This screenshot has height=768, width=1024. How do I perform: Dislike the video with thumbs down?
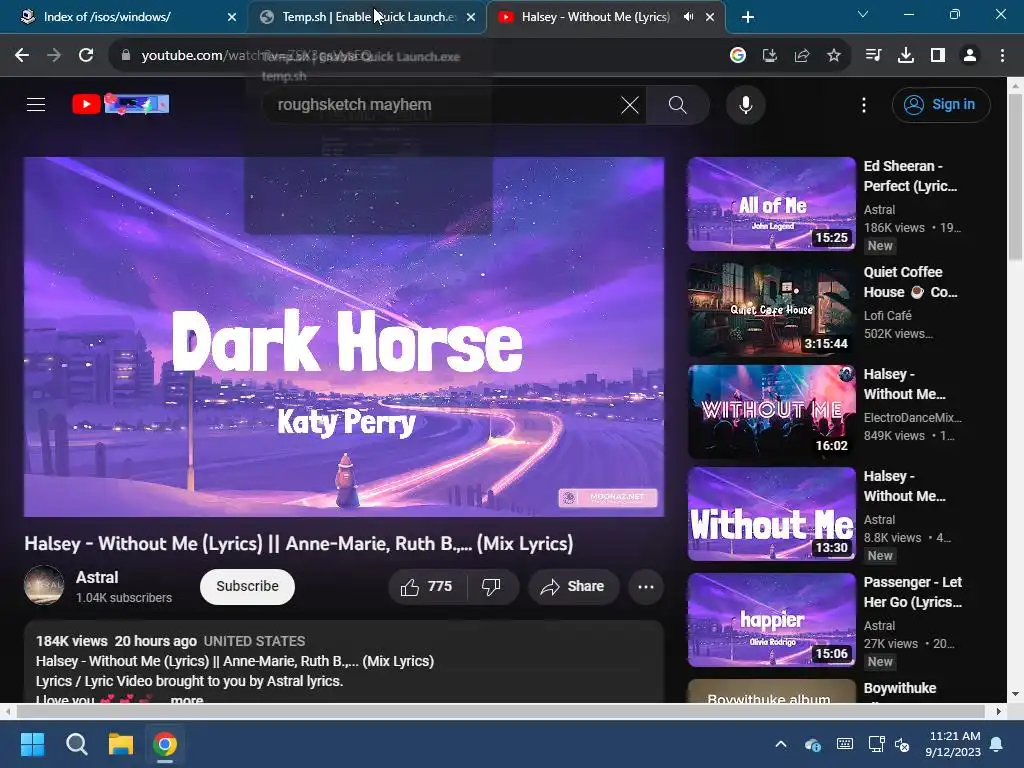click(x=492, y=586)
